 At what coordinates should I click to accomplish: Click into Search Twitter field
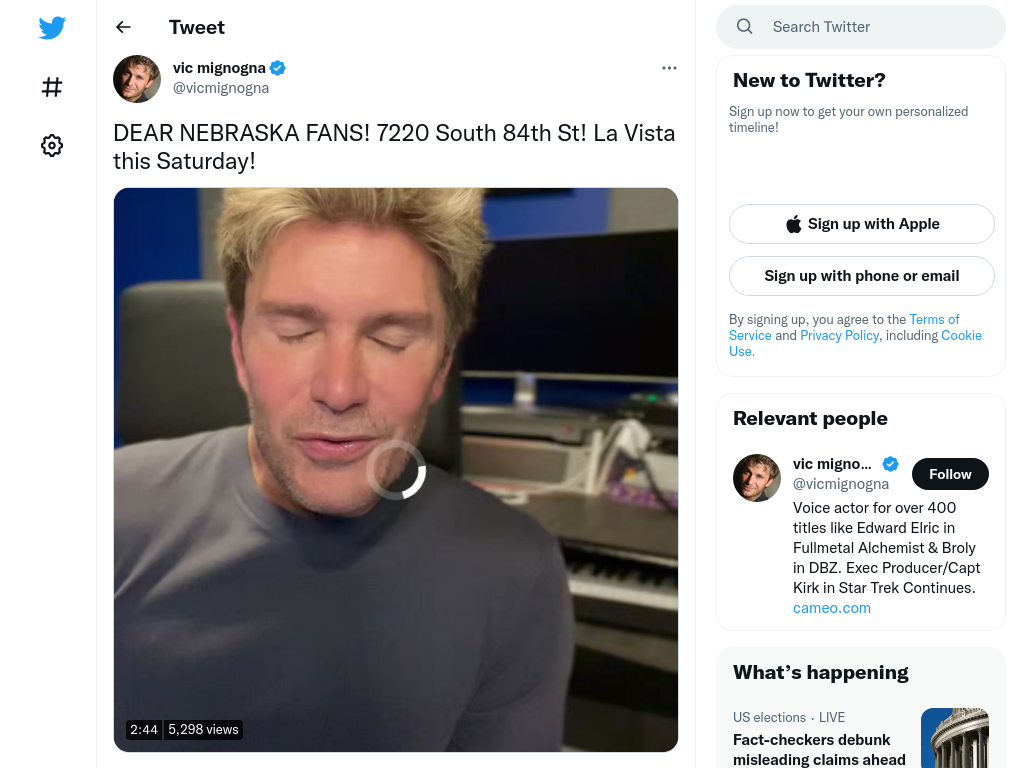(861, 27)
